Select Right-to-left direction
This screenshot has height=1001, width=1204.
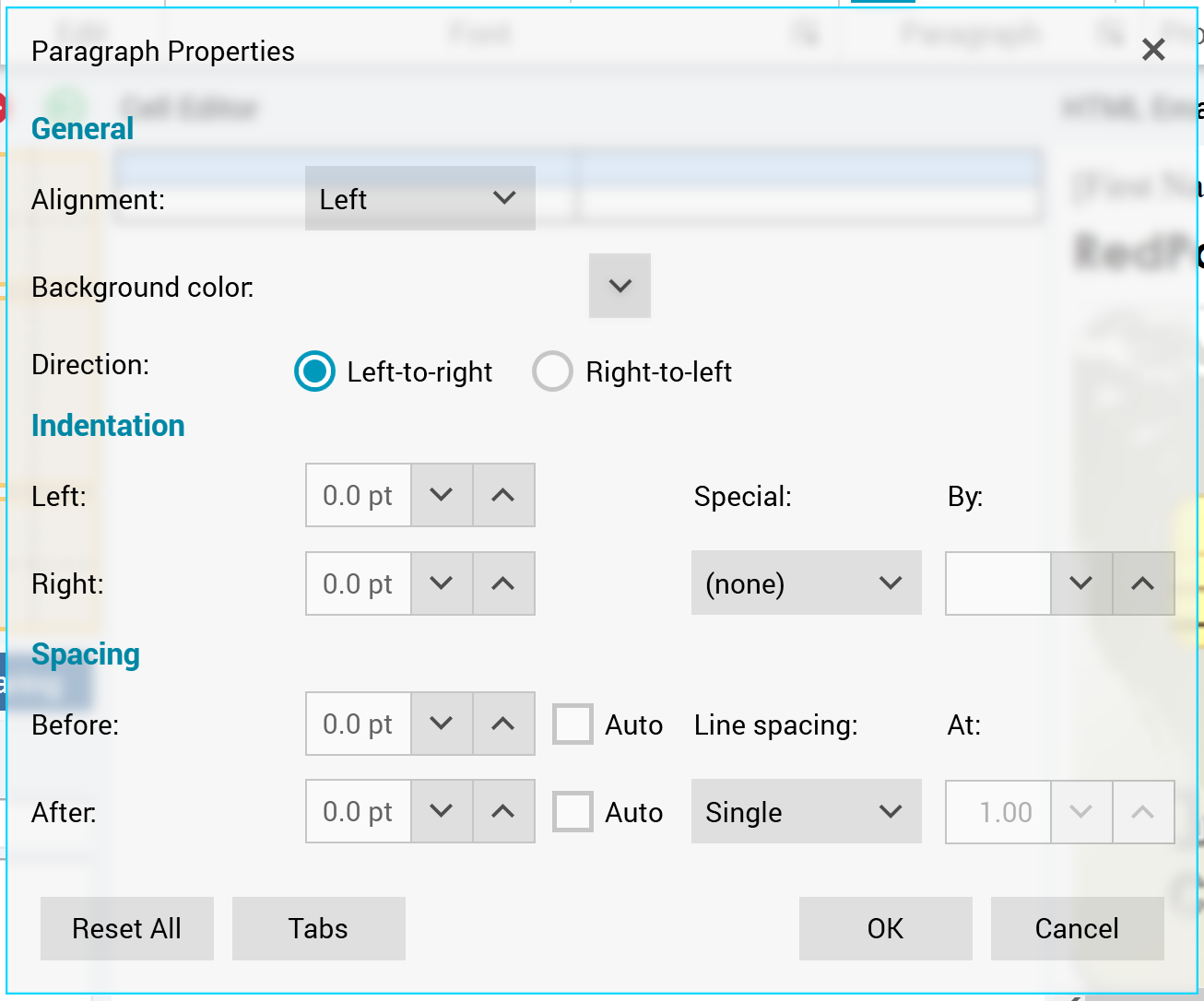[553, 371]
